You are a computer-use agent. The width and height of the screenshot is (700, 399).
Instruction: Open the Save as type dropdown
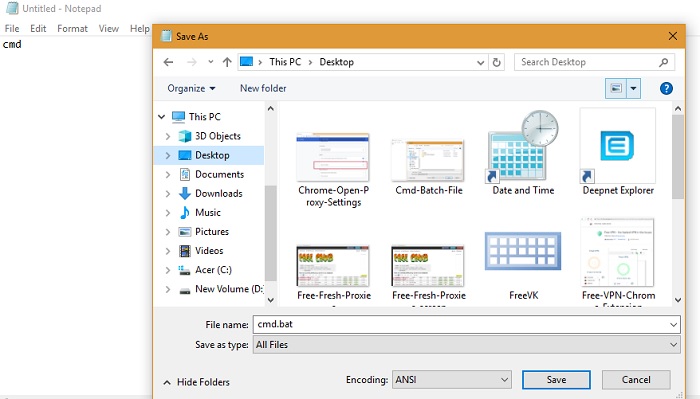pos(467,345)
